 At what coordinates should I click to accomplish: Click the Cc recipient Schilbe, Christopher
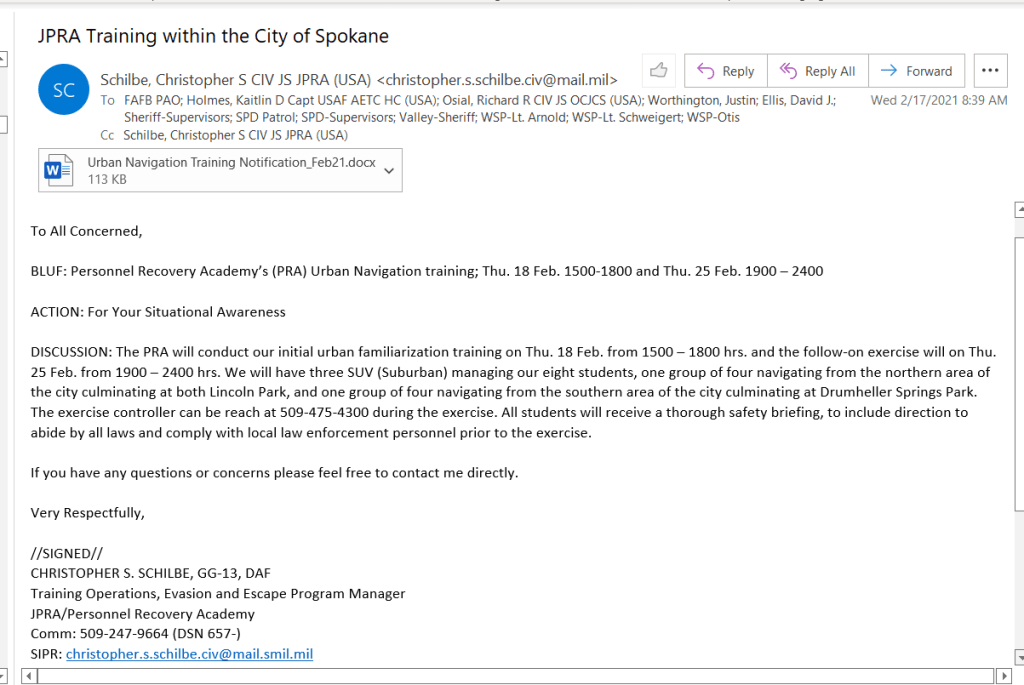[235, 135]
